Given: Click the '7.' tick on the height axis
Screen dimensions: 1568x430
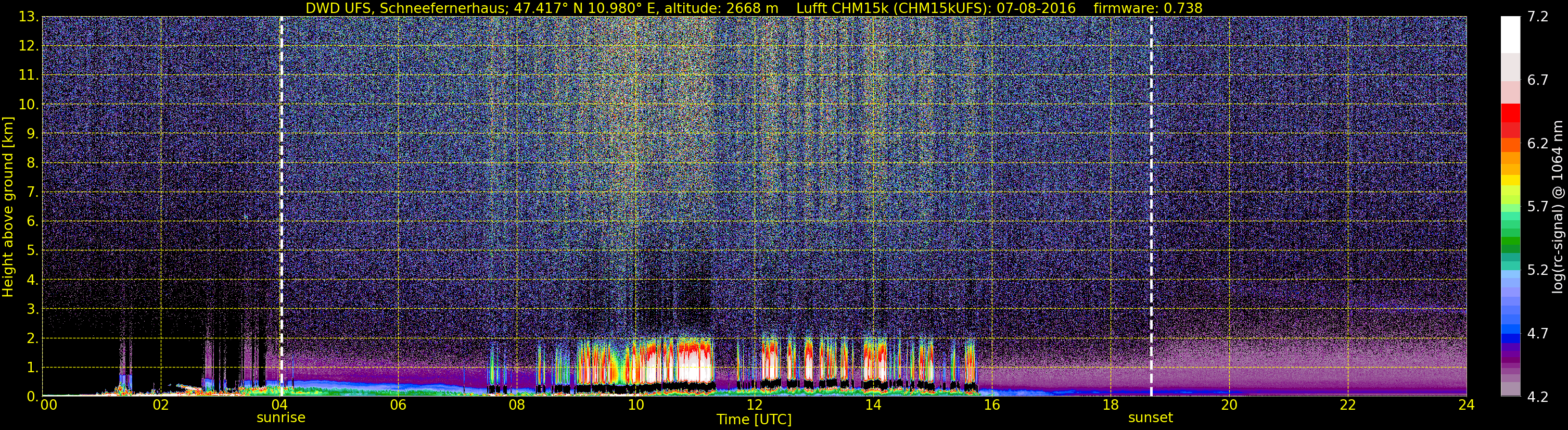Looking at the screenshot, I should 32,192.
